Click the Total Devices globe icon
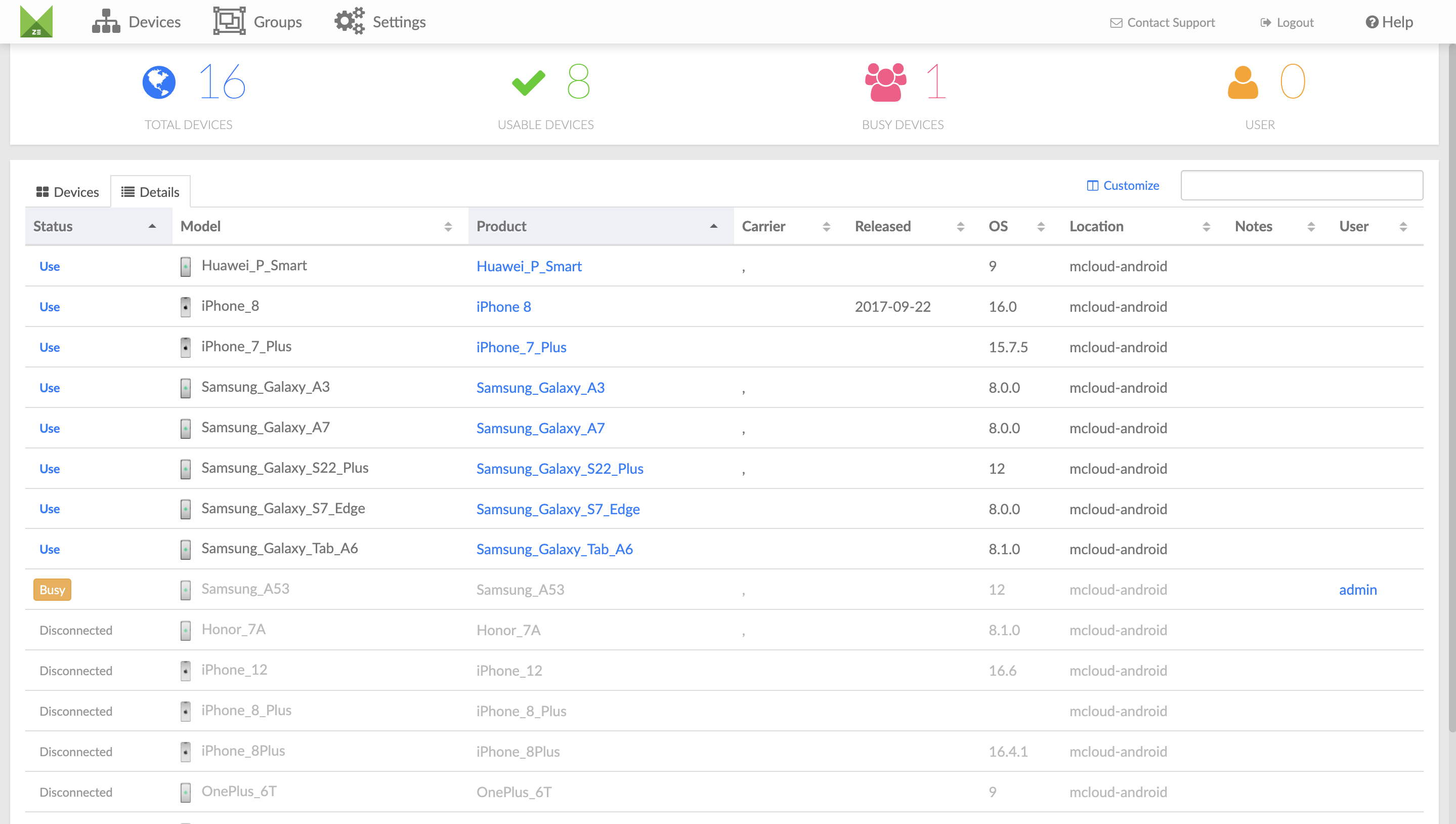This screenshot has width=1456, height=824. click(x=159, y=83)
